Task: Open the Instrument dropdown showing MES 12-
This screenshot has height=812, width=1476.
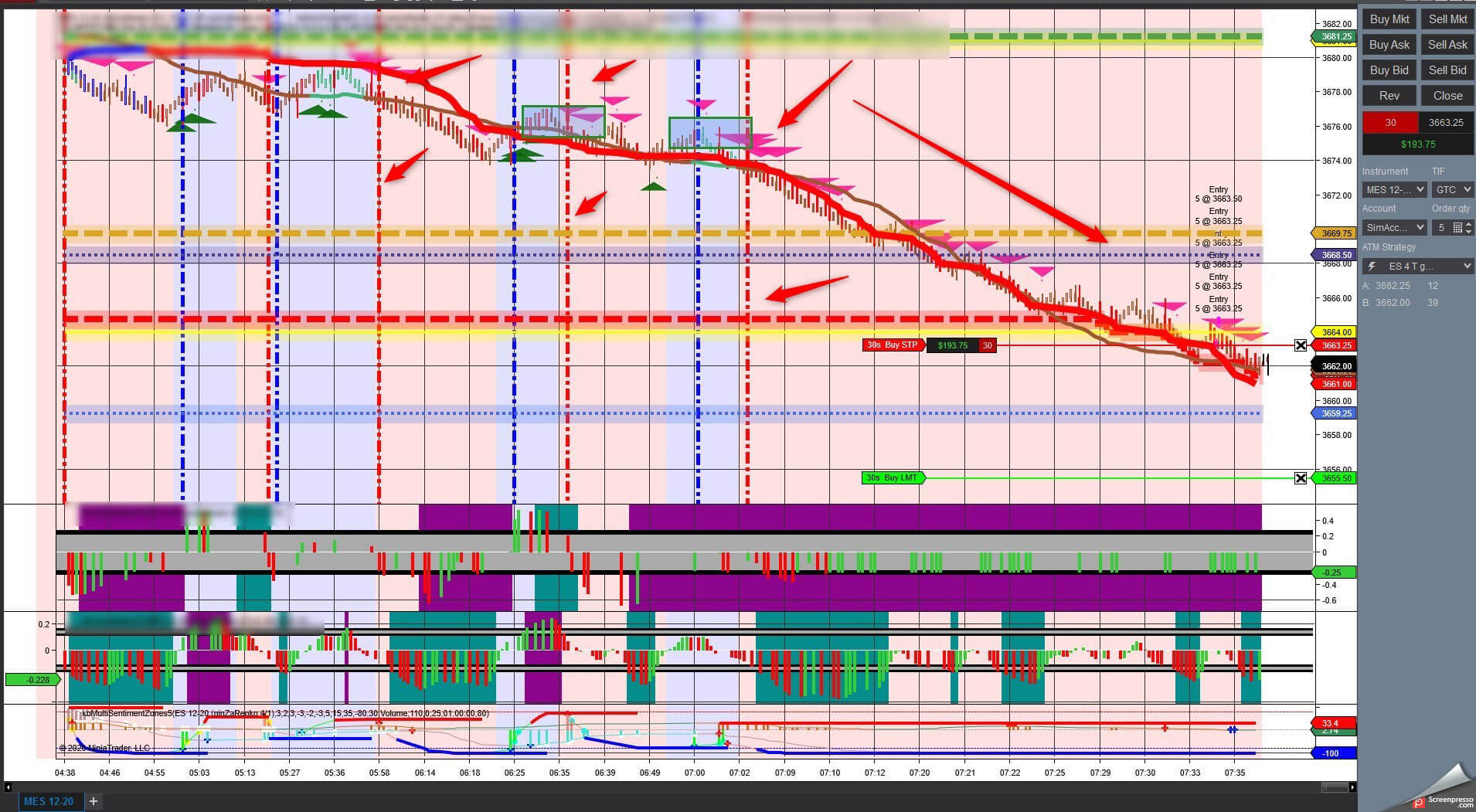Action: pyautogui.click(x=1394, y=190)
